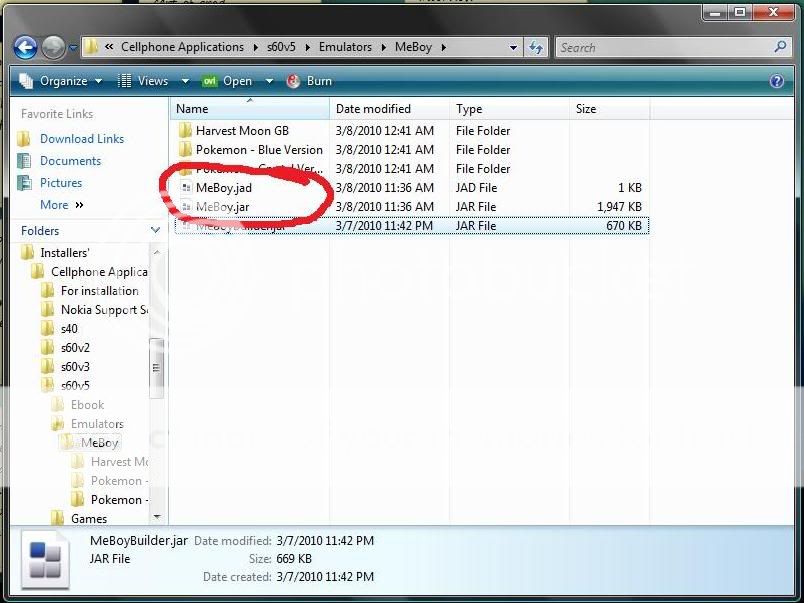Image resolution: width=804 pixels, height=603 pixels.
Task: Select the Ebook folder in the tree
Action: click(87, 405)
